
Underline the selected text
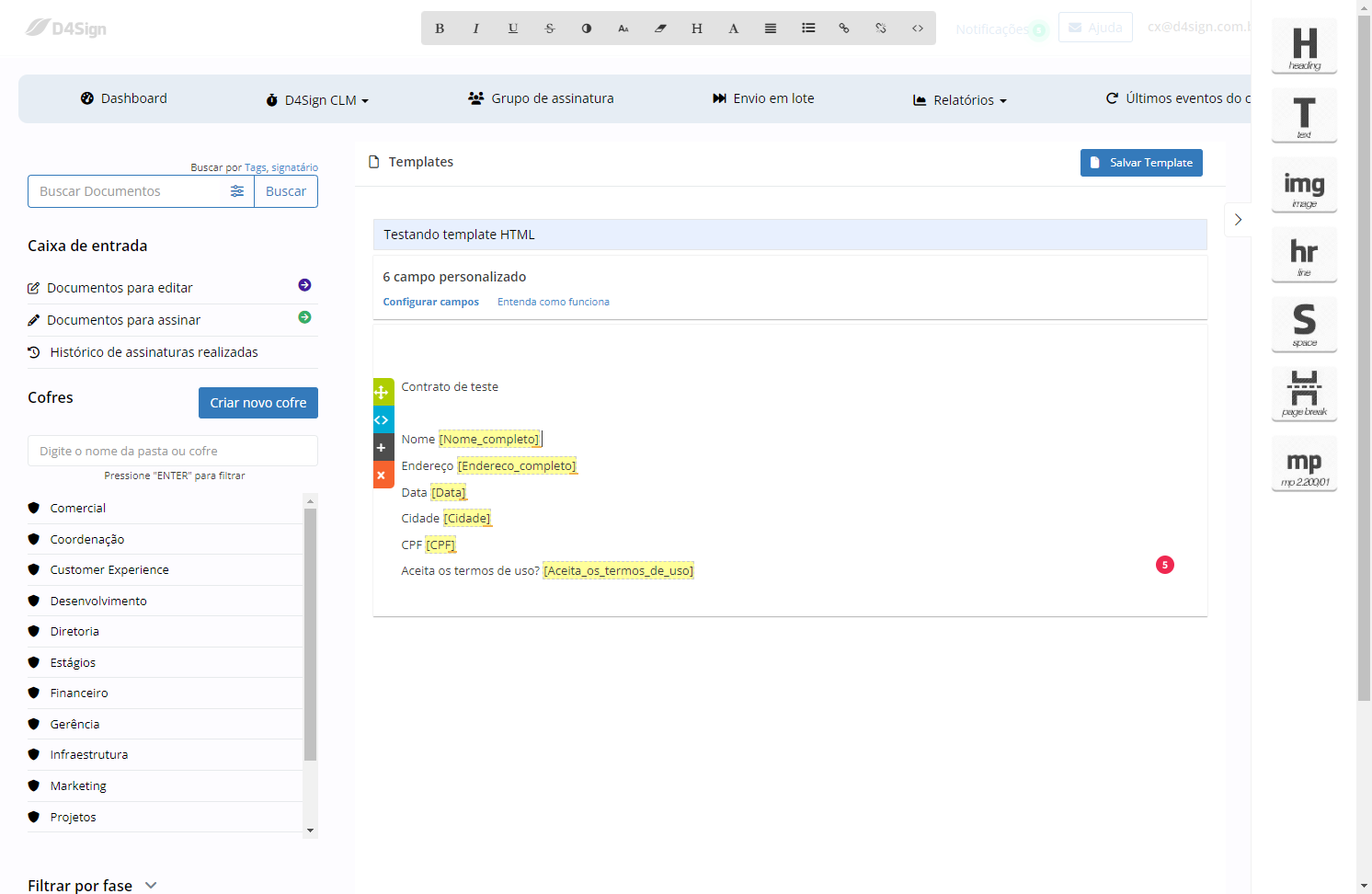513,29
